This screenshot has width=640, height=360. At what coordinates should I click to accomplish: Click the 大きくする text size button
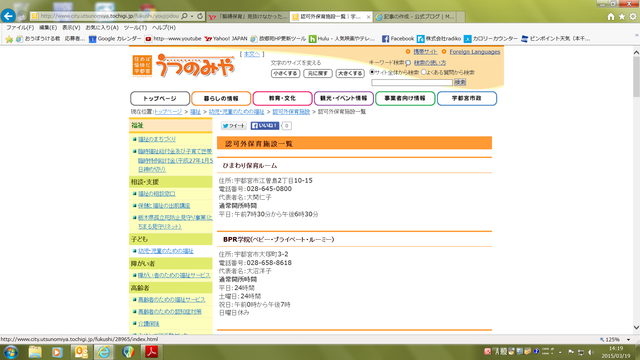tap(350, 73)
